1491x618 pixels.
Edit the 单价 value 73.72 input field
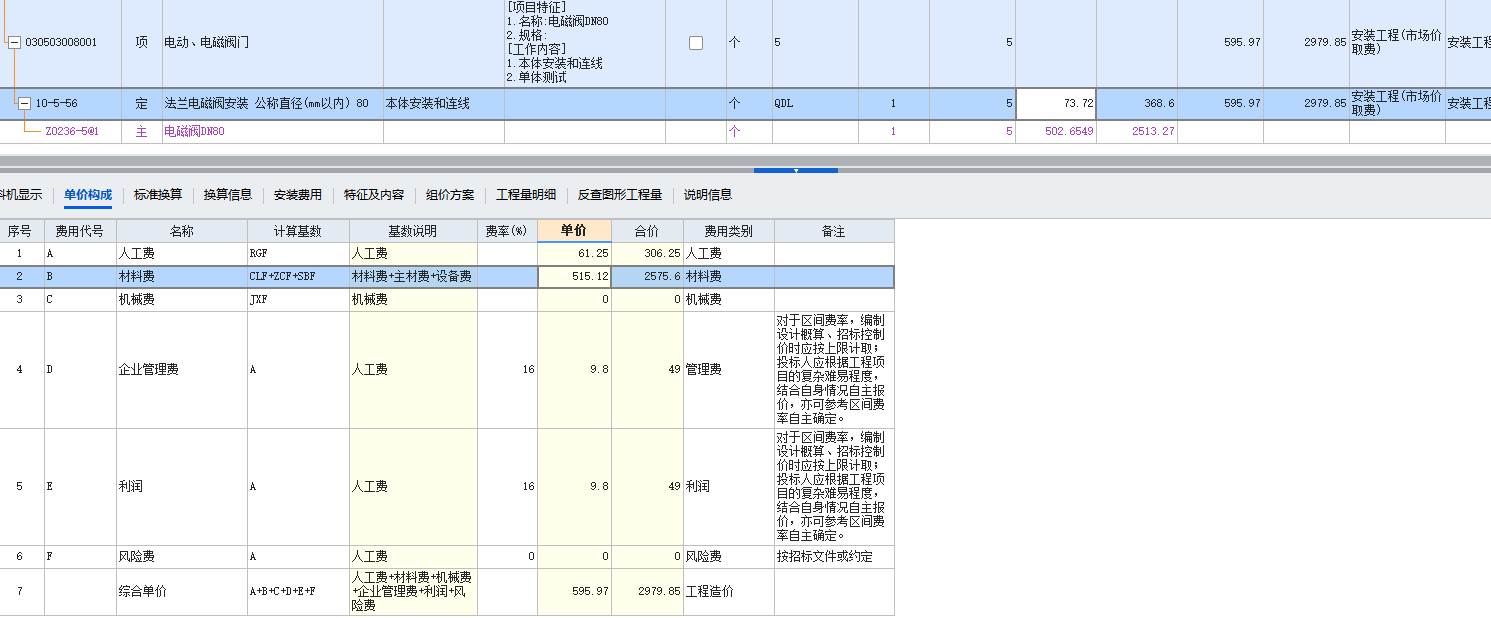pos(1054,103)
